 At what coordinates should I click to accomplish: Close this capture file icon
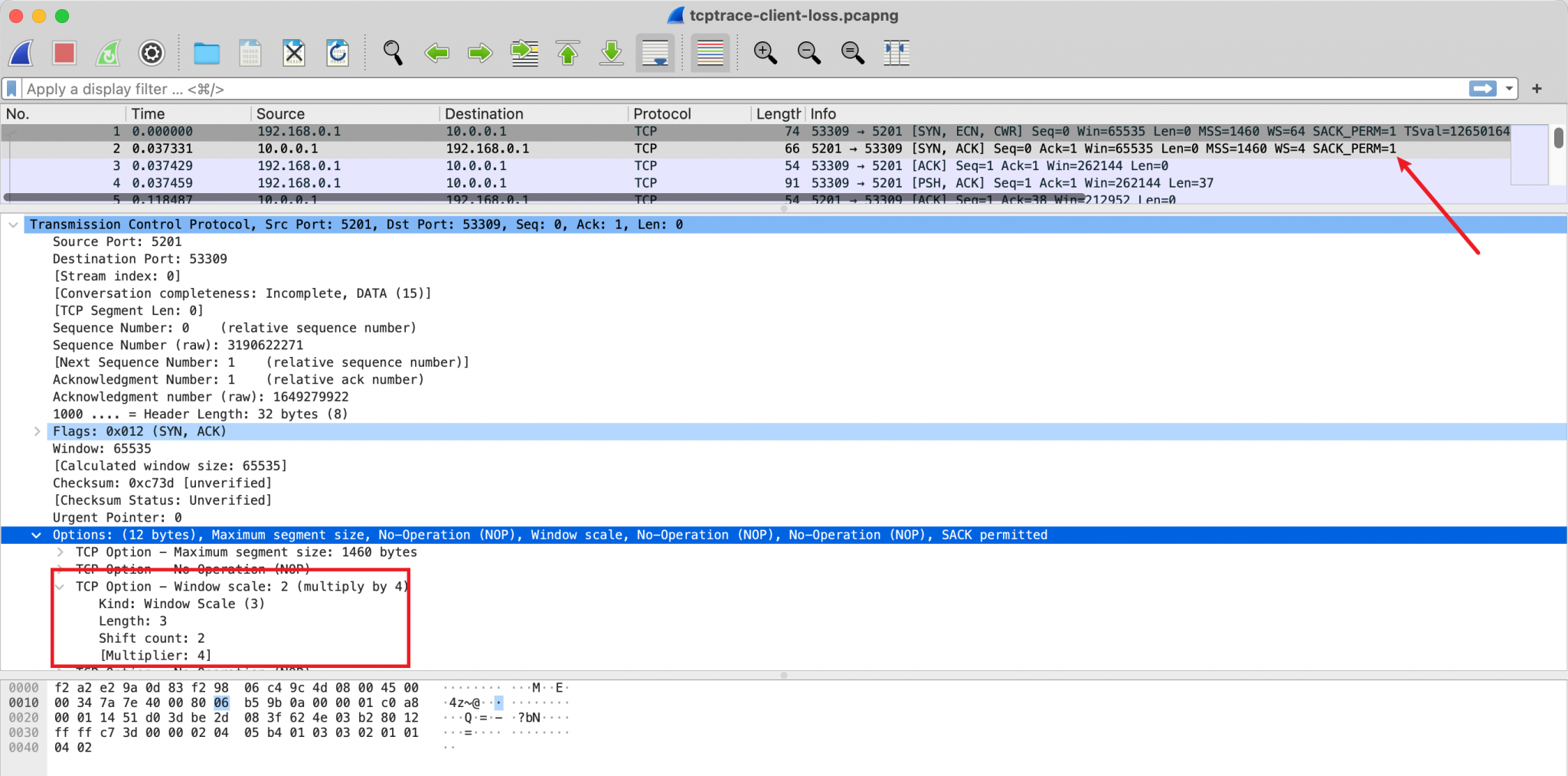(294, 53)
